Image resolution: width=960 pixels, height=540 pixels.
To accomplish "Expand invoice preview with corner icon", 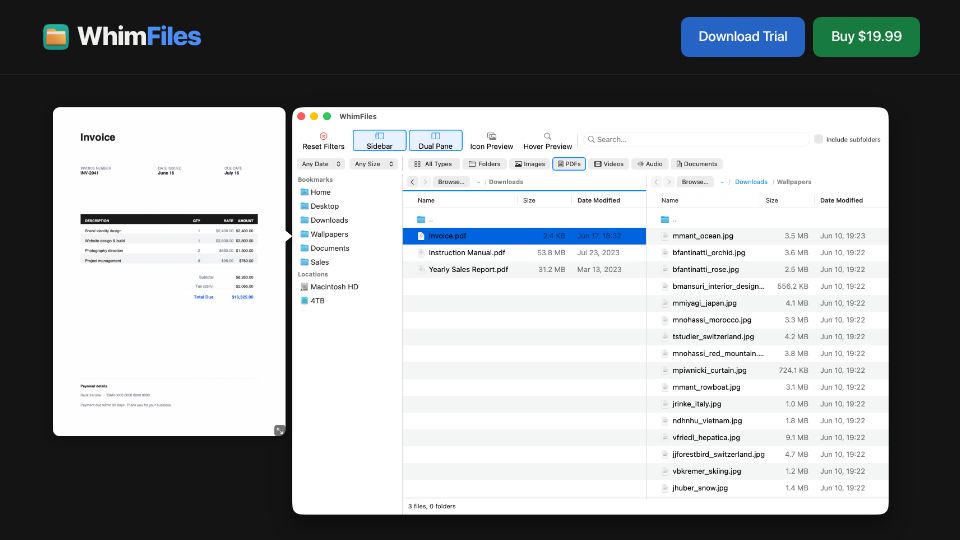I will point(280,430).
